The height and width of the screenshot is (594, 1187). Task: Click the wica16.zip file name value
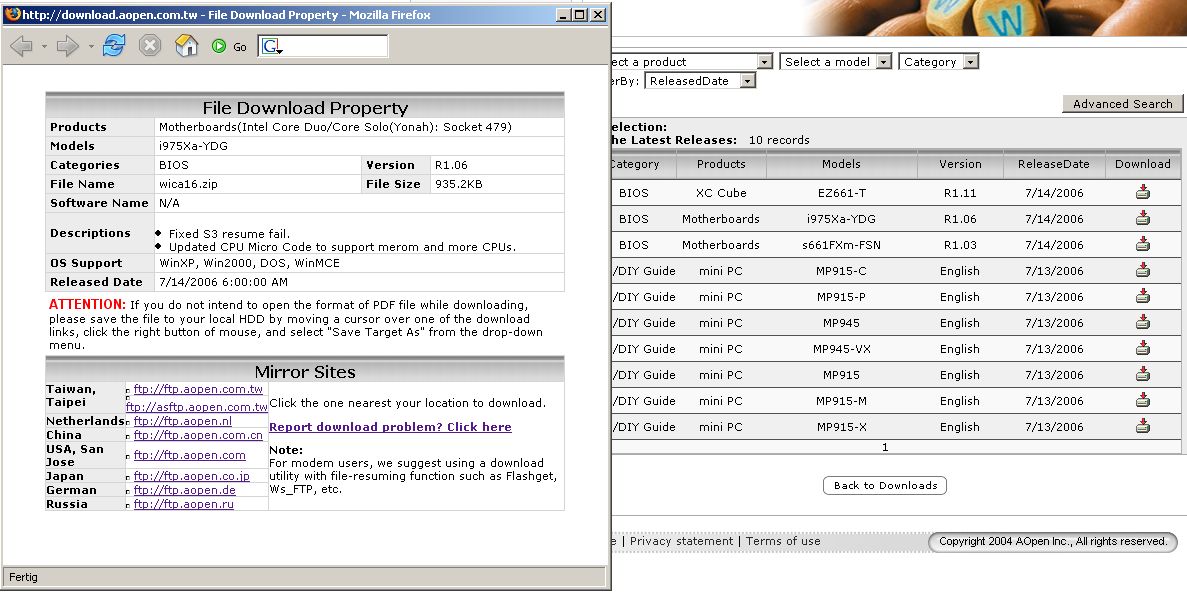pos(188,184)
